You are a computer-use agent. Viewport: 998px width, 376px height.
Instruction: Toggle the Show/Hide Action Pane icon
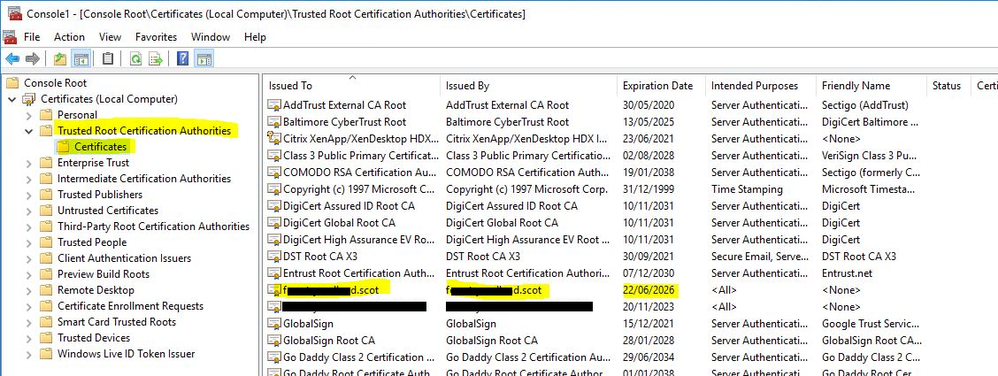click(203, 59)
